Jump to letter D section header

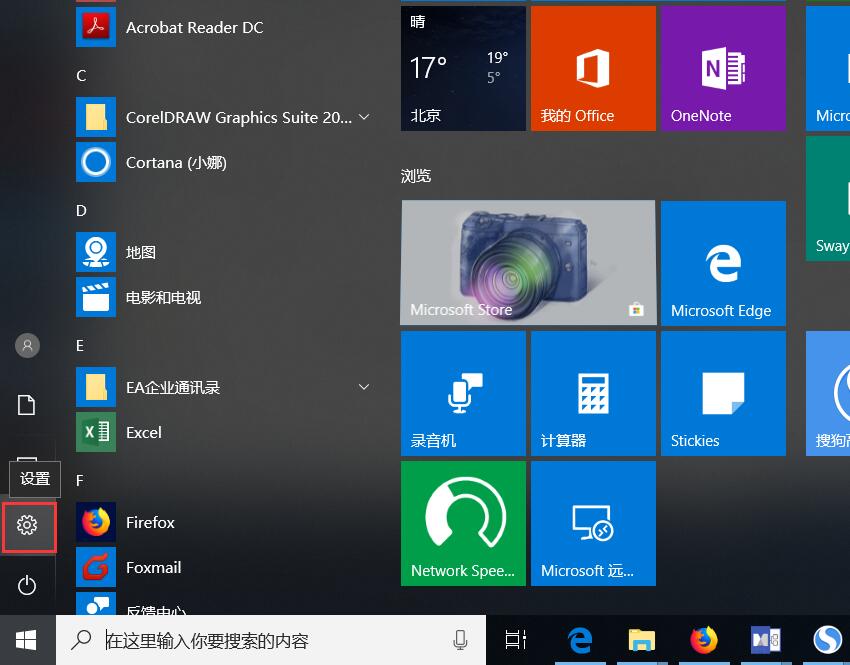tap(81, 210)
